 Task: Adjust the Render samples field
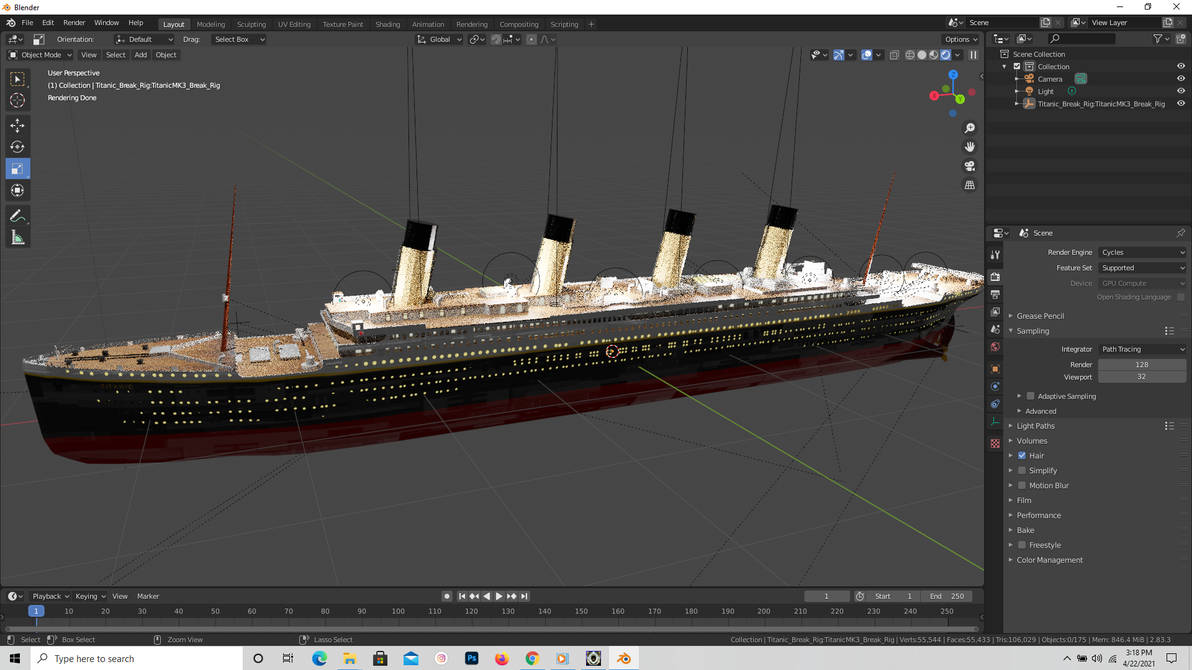[x=1142, y=364]
